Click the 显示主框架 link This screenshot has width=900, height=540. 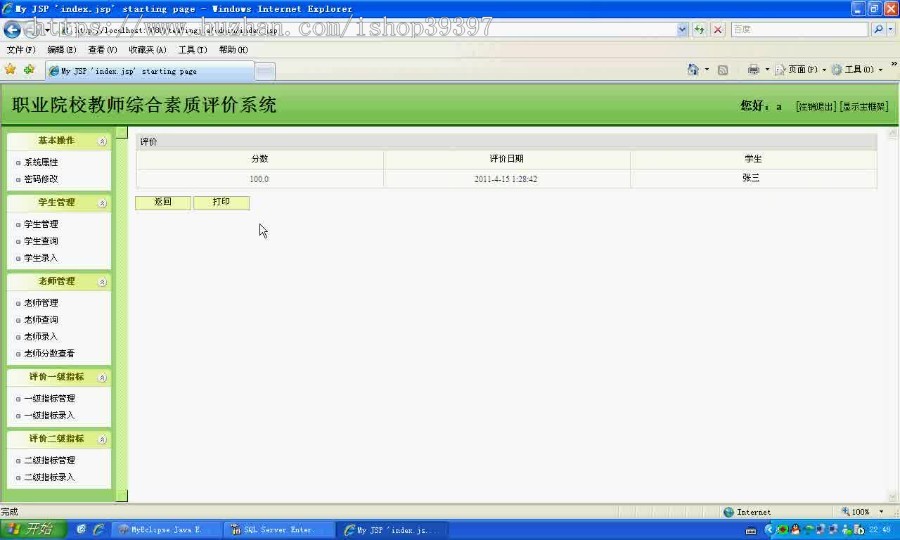point(864,107)
